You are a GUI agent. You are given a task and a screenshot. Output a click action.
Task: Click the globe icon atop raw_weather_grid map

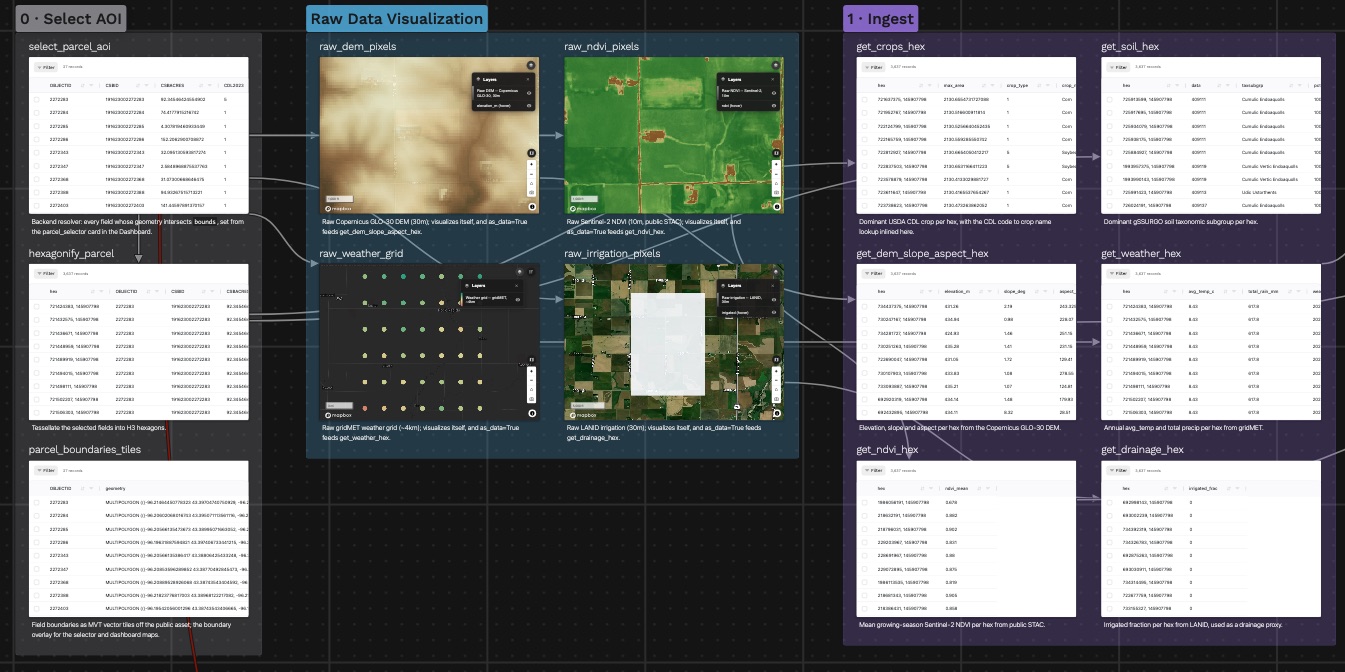pyautogui.click(x=519, y=272)
